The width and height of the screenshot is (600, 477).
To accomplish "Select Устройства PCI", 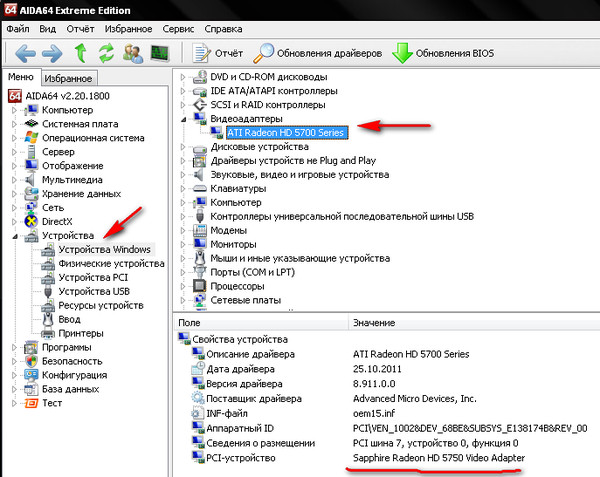I will point(93,278).
